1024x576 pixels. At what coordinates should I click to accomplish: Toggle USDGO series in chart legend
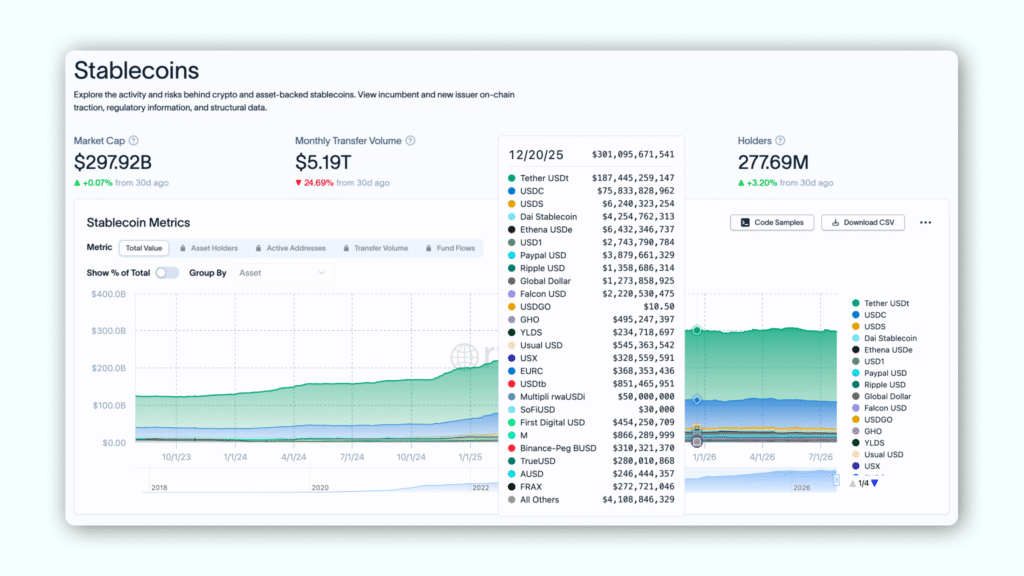pos(872,420)
